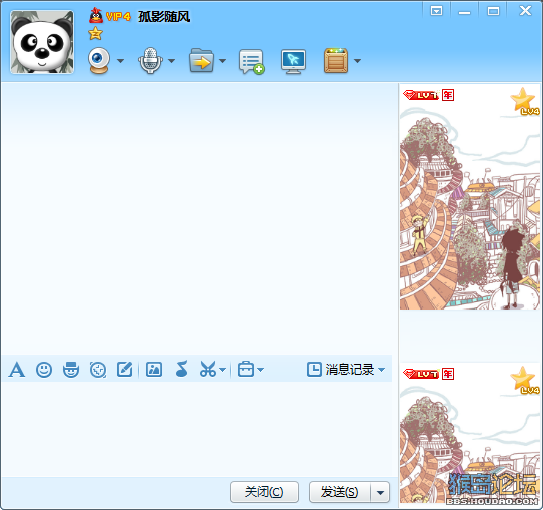Take a screenshot with the scissors icon
The image size is (543, 510).
pyautogui.click(x=208, y=369)
